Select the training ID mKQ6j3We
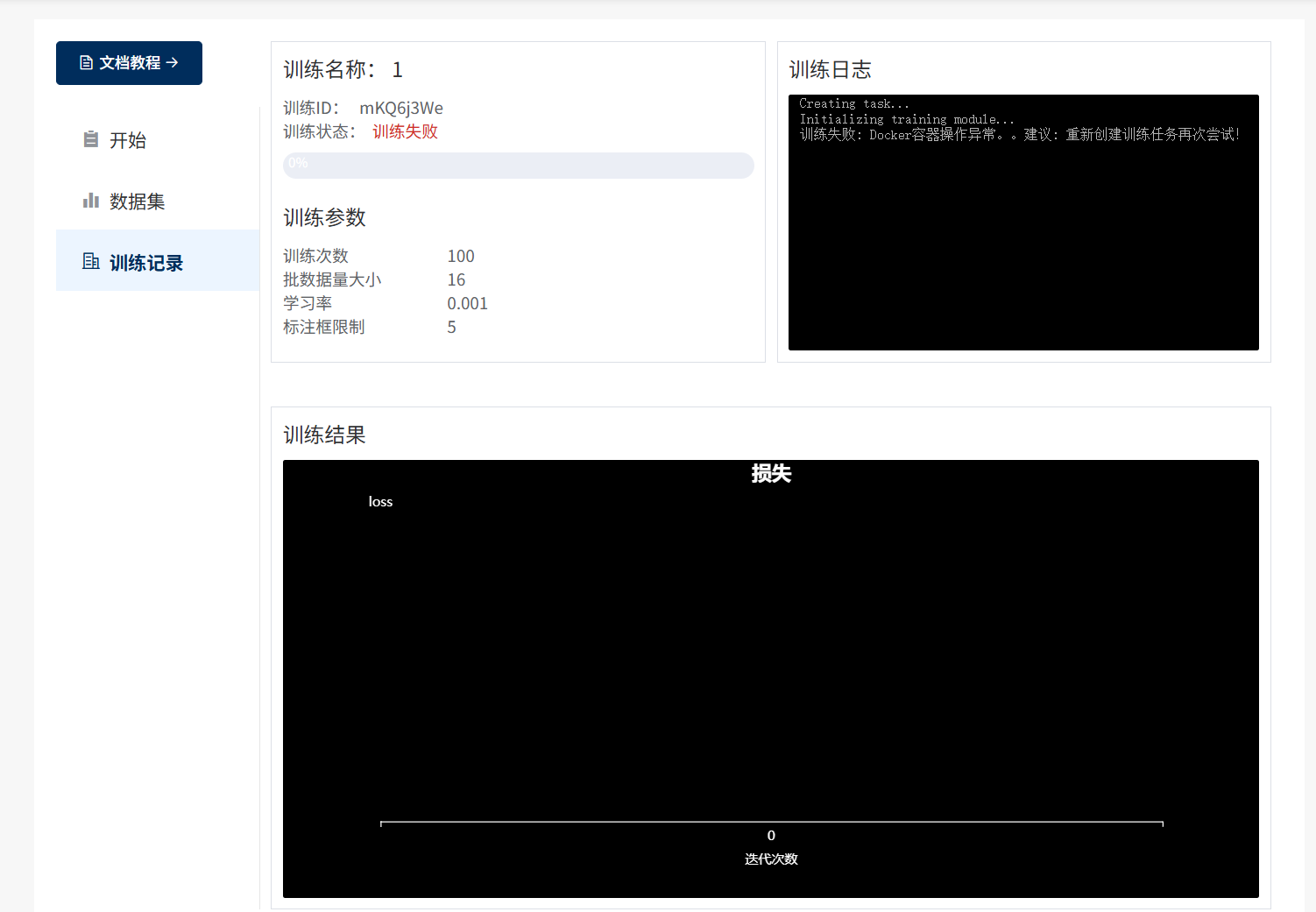The width and height of the screenshot is (1316, 912). click(x=400, y=108)
